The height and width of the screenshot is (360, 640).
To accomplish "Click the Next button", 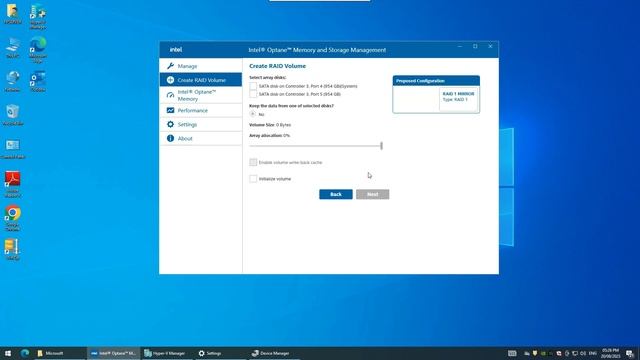I will click(372, 194).
